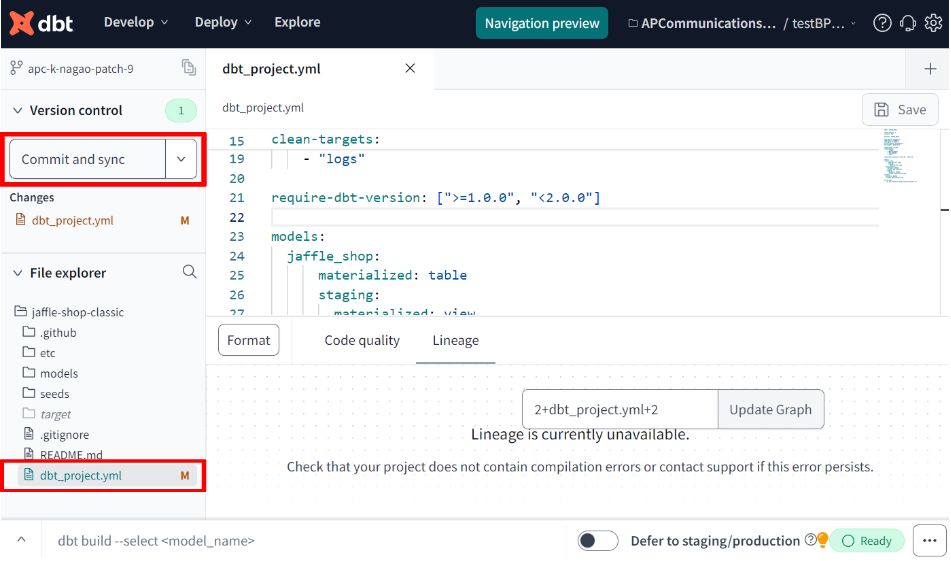Click the defer help question icon
This screenshot has width=951, height=561.
[x=810, y=540]
